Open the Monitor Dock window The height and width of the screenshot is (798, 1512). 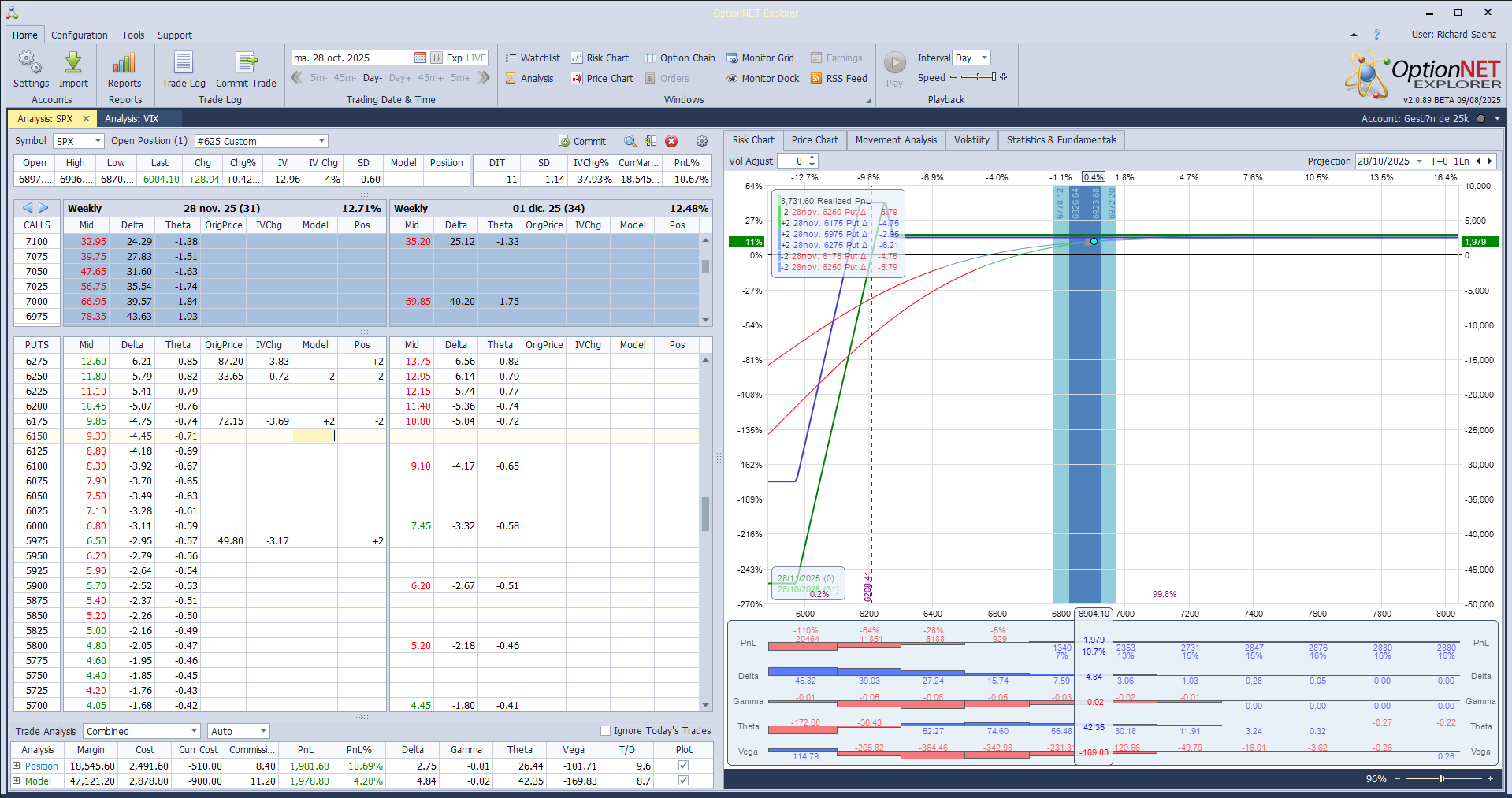pos(763,78)
